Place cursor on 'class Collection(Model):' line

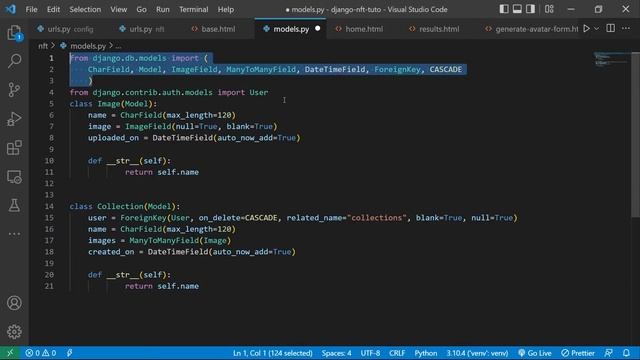(x=124, y=206)
